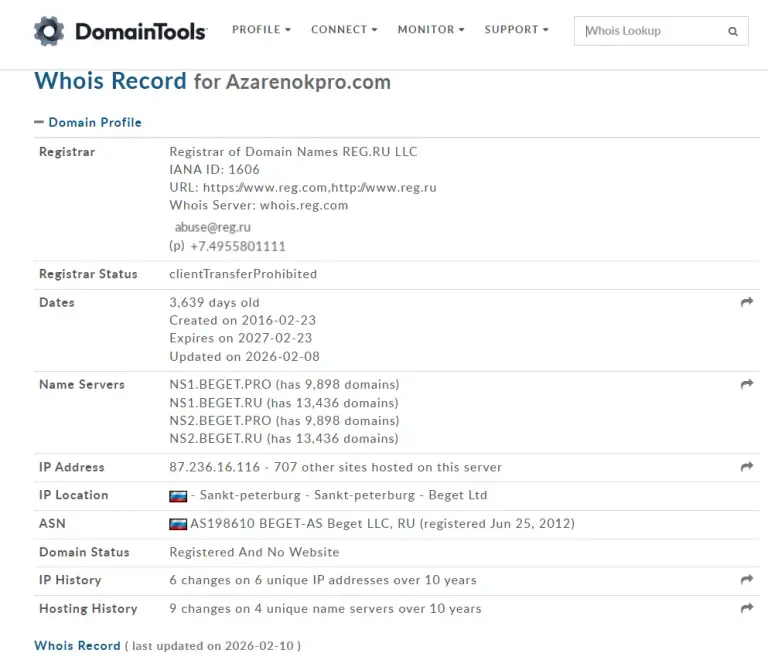Click the Registrar of Domain Names REG.RU LLC text

coord(293,152)
